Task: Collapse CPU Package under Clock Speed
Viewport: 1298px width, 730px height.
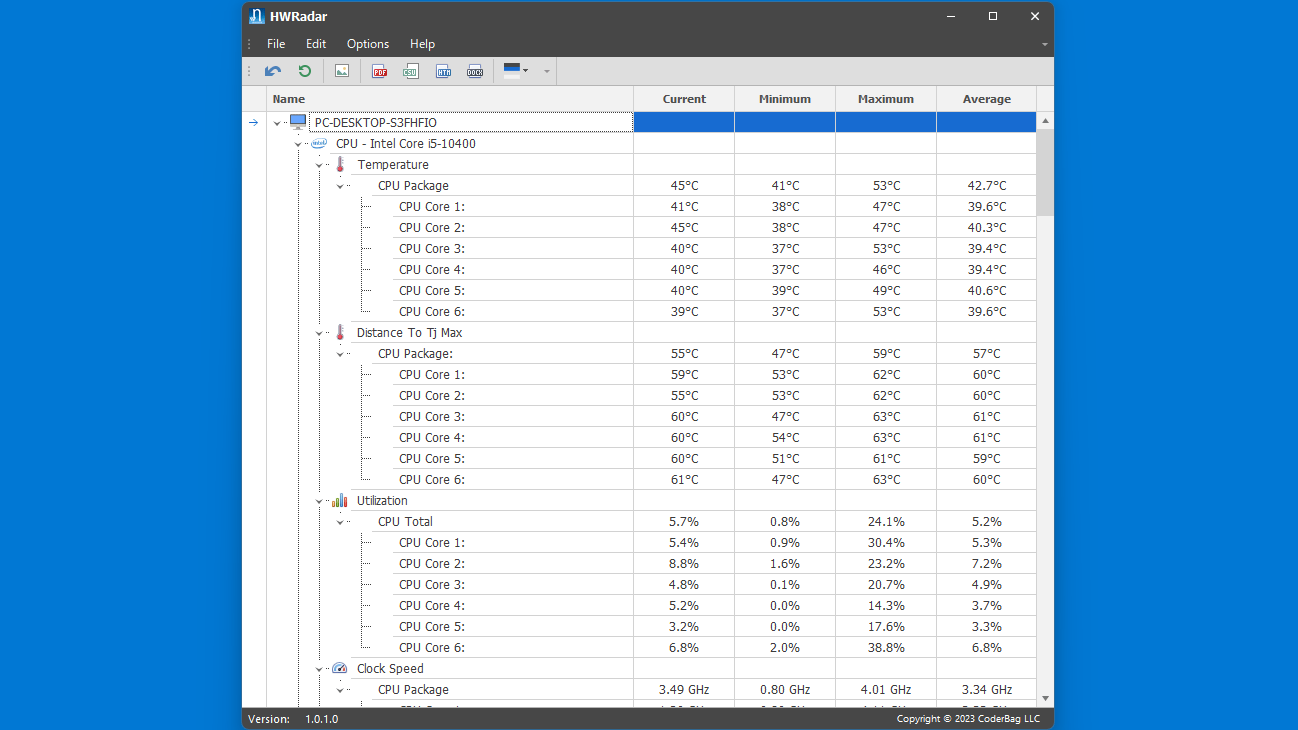Action: point(340,690)
